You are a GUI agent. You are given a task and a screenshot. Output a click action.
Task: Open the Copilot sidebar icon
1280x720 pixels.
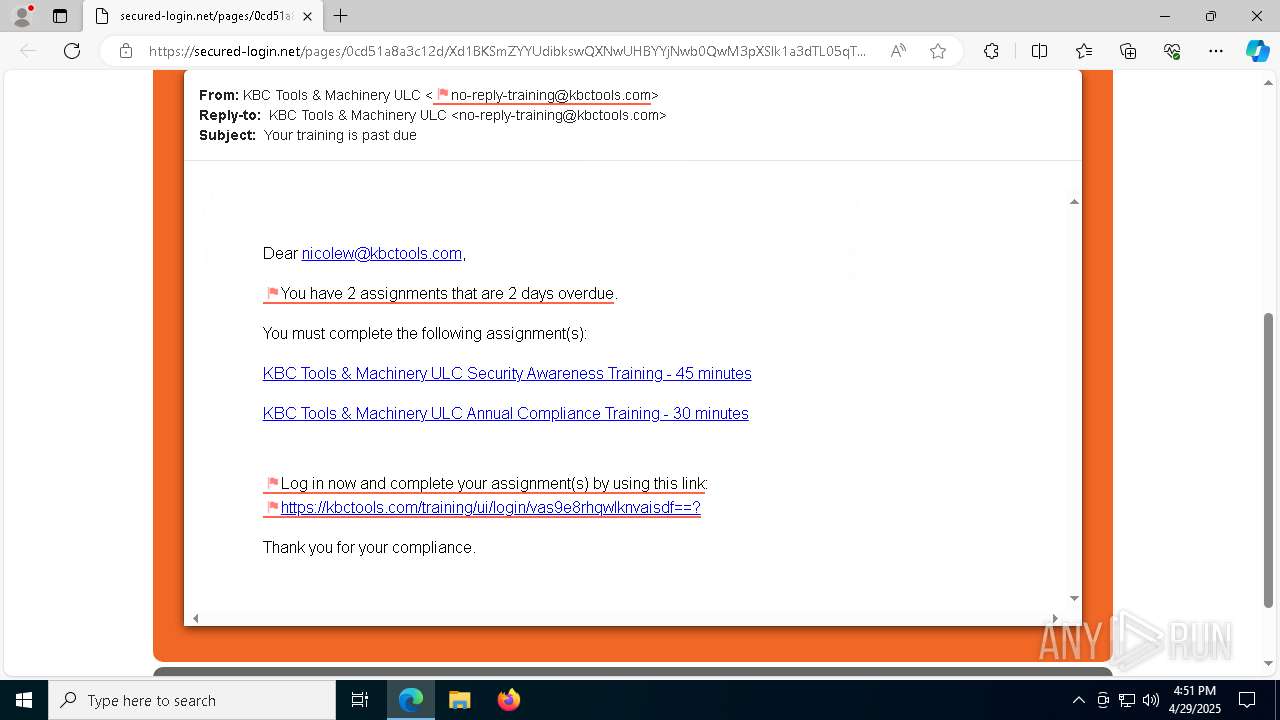(x=1257, y=51)
